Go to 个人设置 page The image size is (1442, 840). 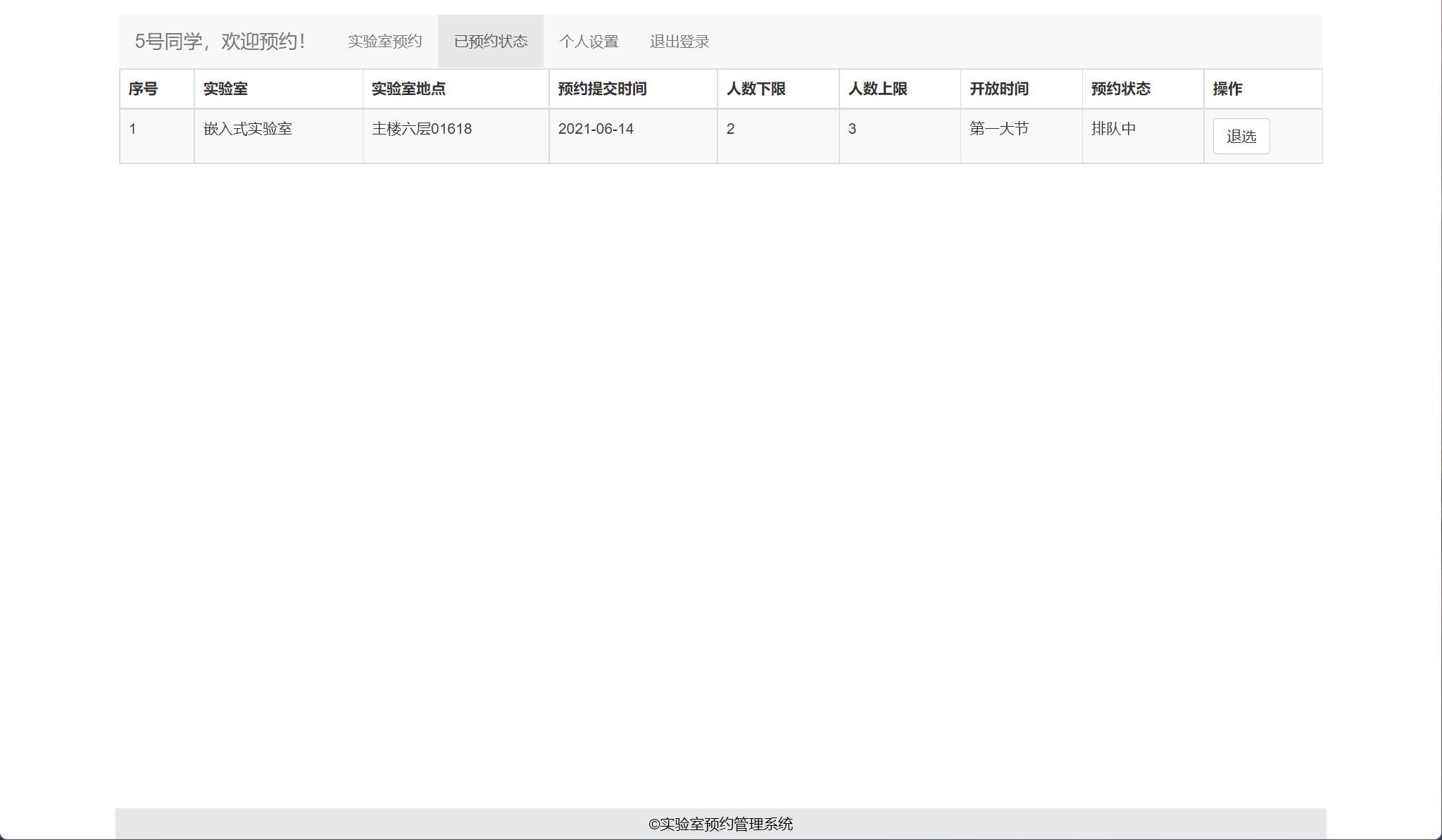point(589,42)
